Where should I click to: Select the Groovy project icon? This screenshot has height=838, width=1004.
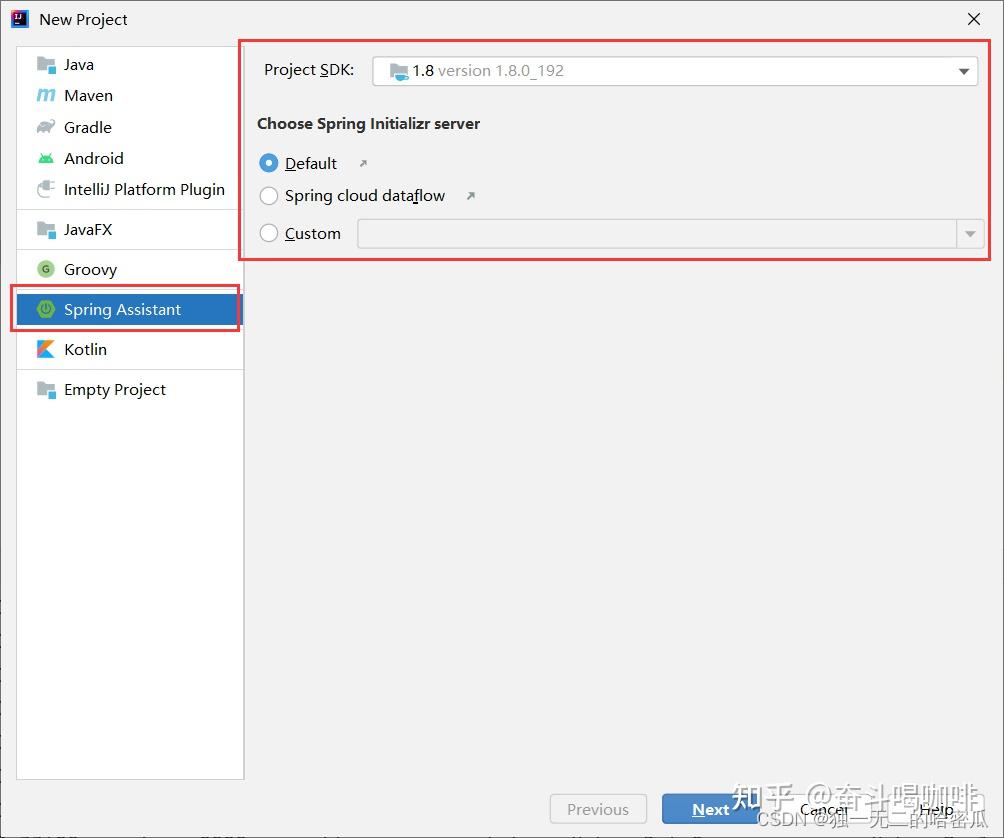point(46,269)
